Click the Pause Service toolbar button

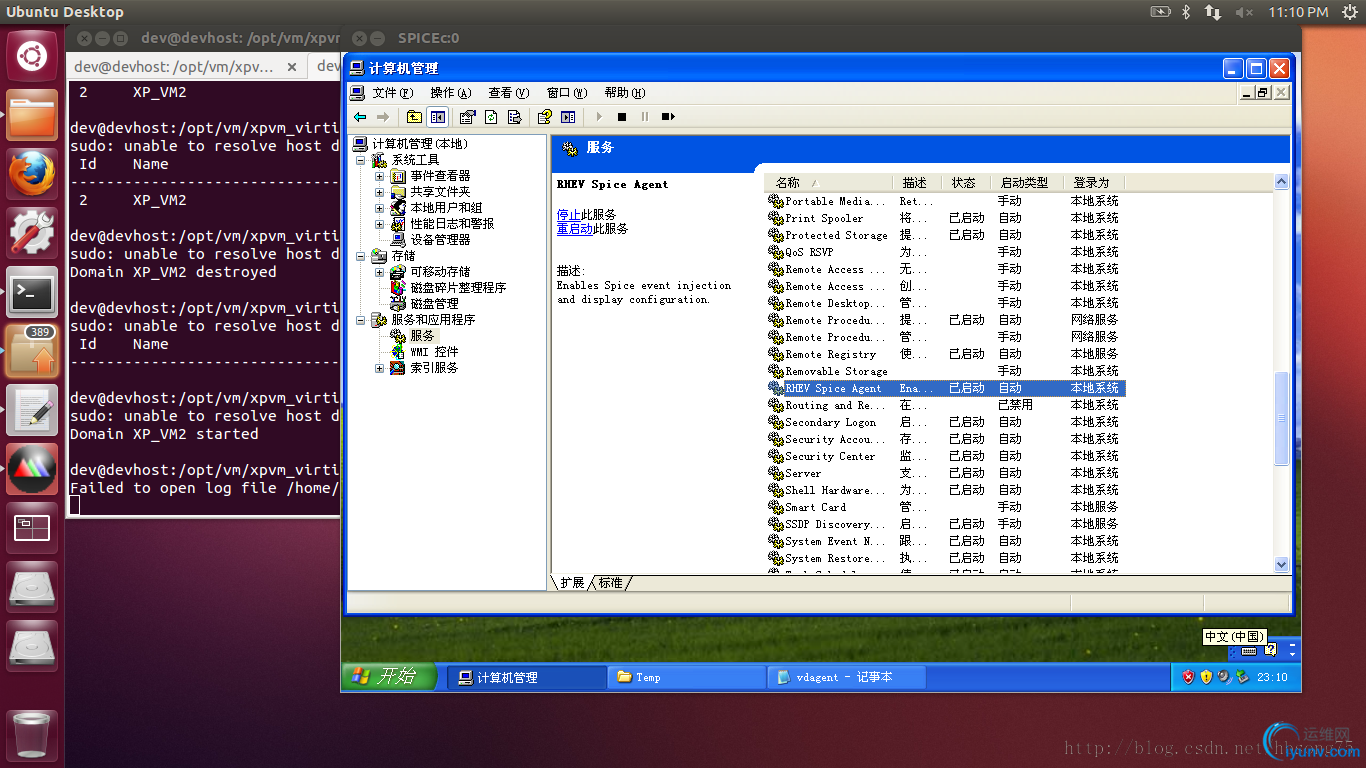point(645,117)
